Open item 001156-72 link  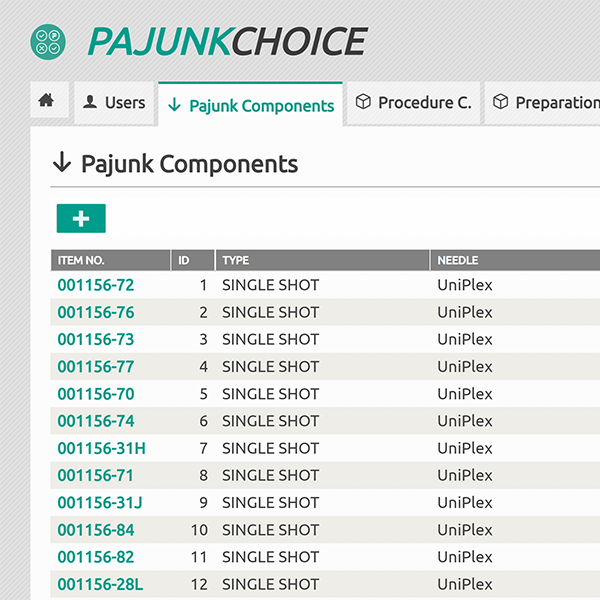pos(96,285)
